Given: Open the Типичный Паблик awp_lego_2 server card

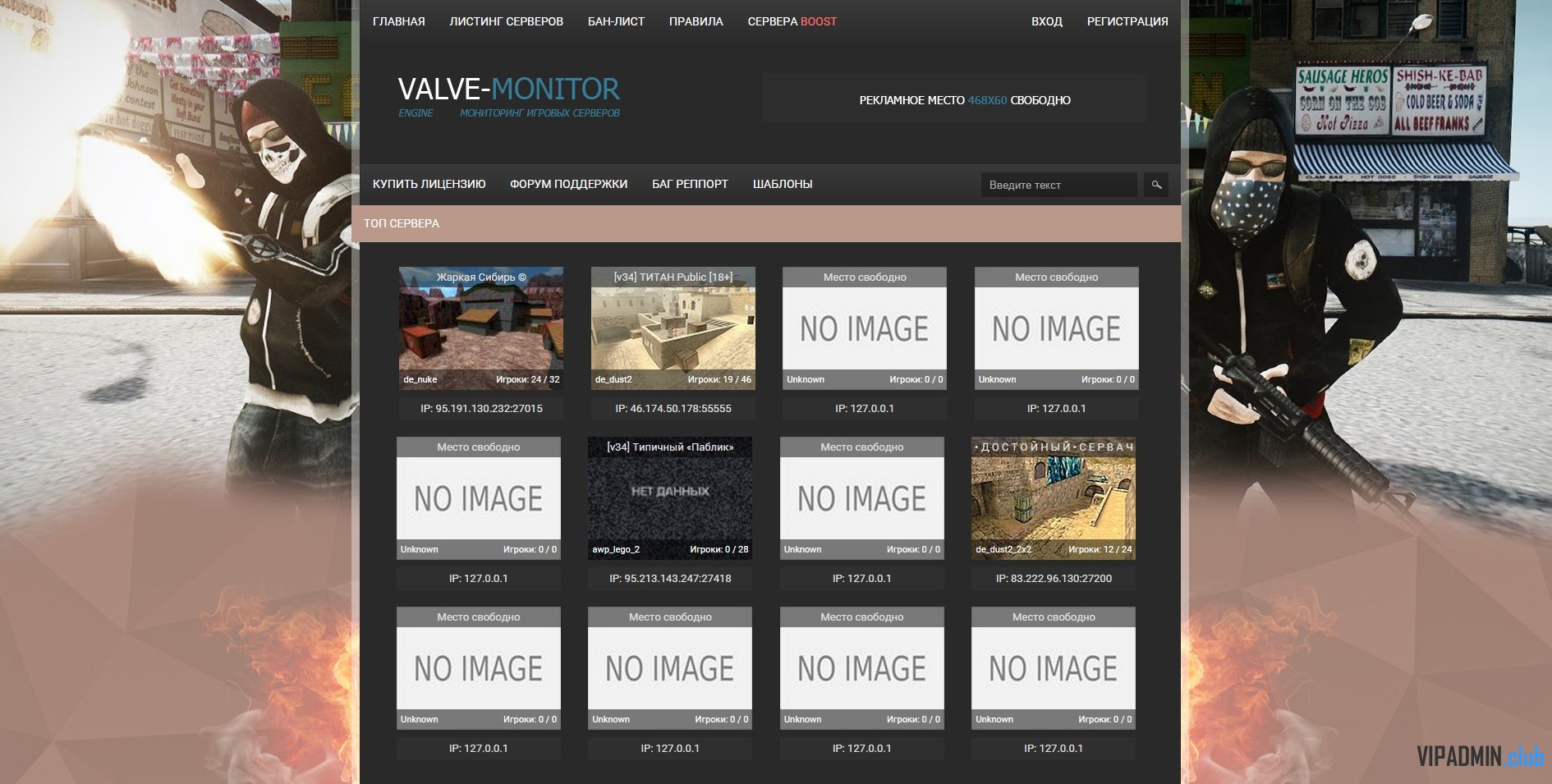Looking at the screenshot, I should click(x=669, y=498).
